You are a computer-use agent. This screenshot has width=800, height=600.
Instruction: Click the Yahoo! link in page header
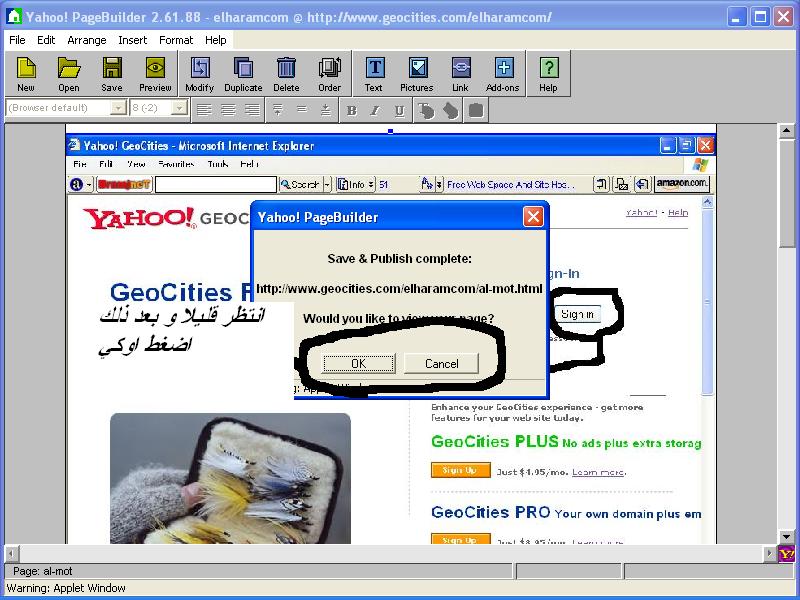pos(641,212)
